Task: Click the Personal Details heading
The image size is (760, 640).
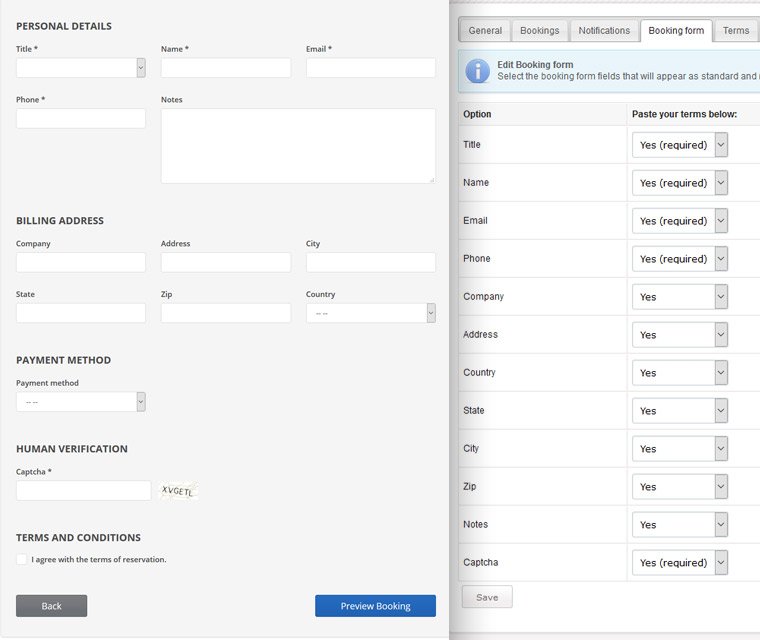Action: point(64,26)
